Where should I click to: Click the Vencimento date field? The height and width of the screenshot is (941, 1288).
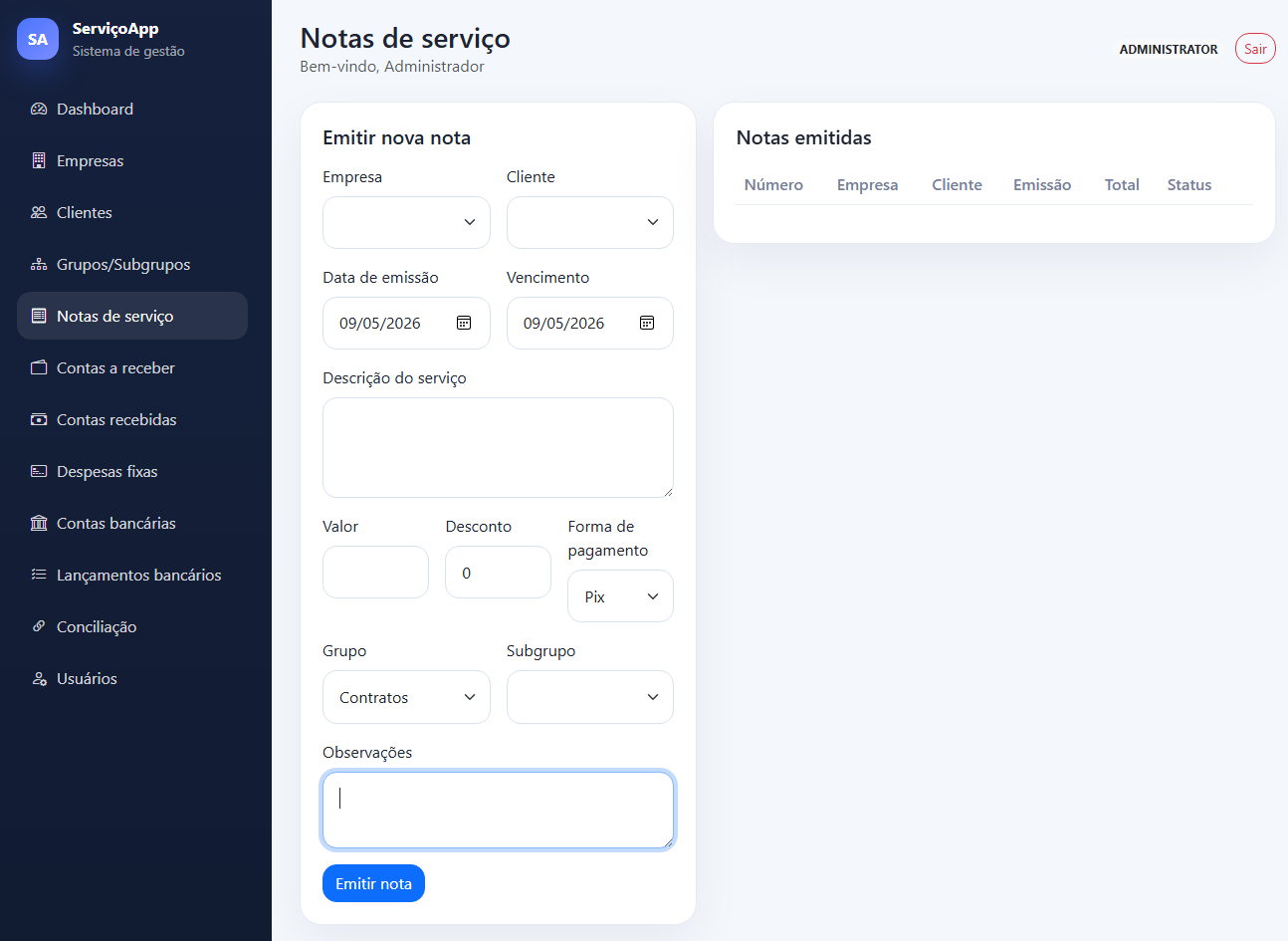590,323
